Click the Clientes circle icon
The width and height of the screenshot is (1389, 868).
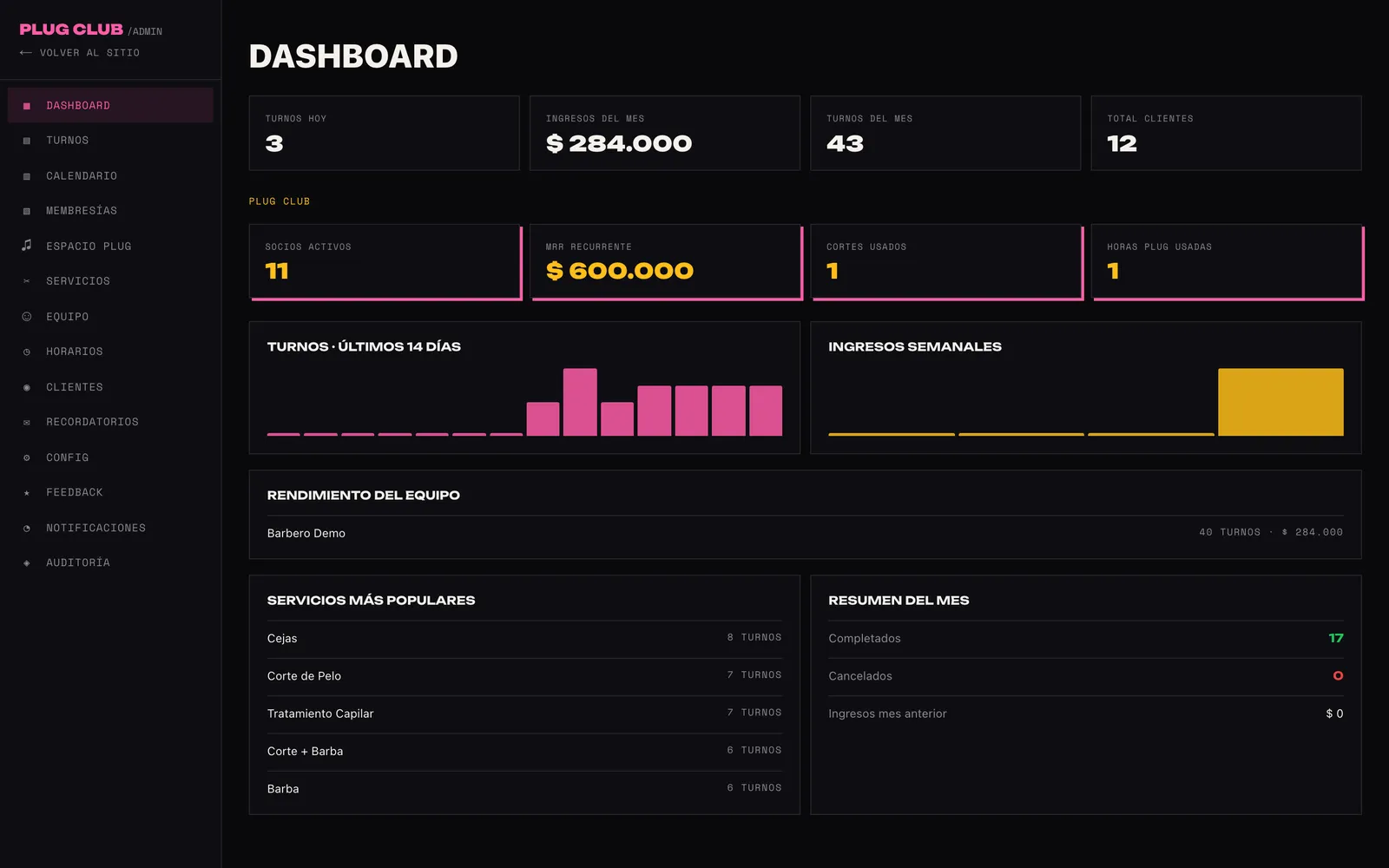[27, 387]
